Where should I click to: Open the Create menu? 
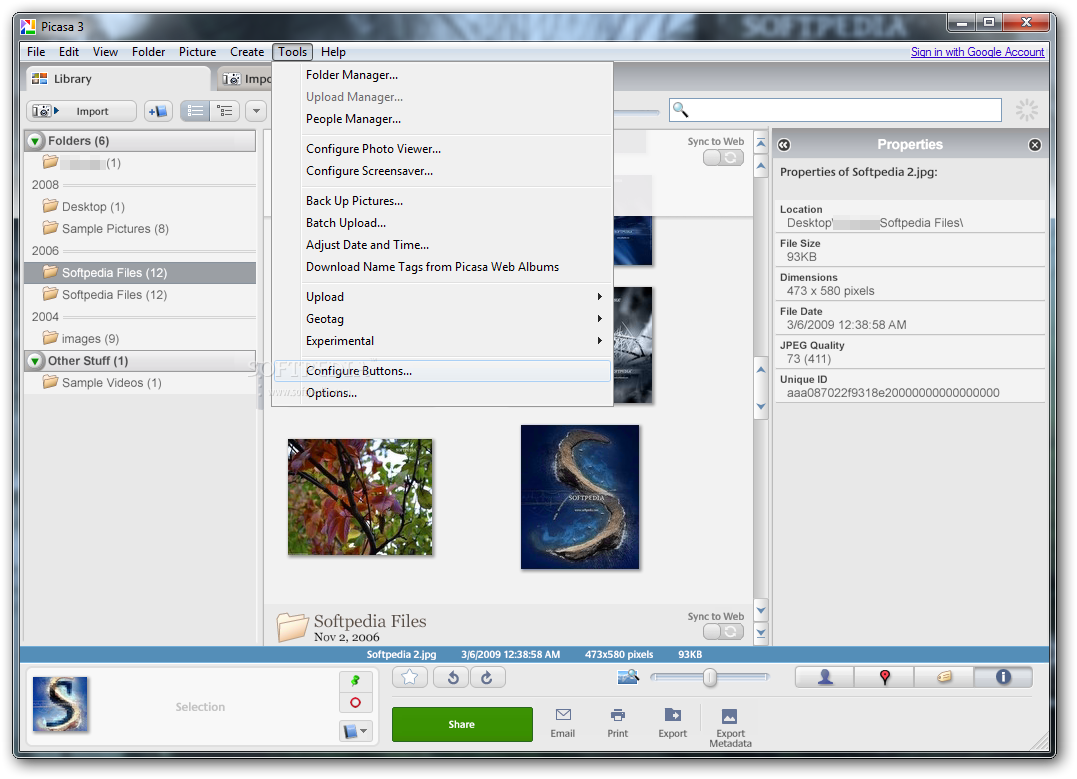247,52
